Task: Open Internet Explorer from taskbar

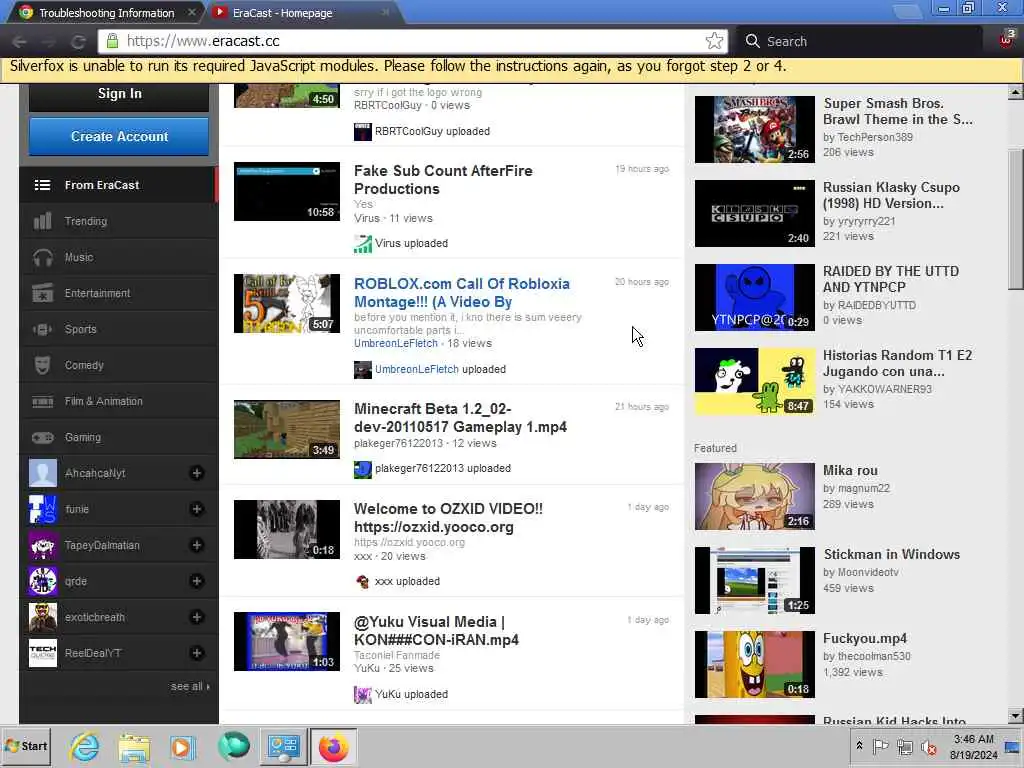Action: coord(85,746)
